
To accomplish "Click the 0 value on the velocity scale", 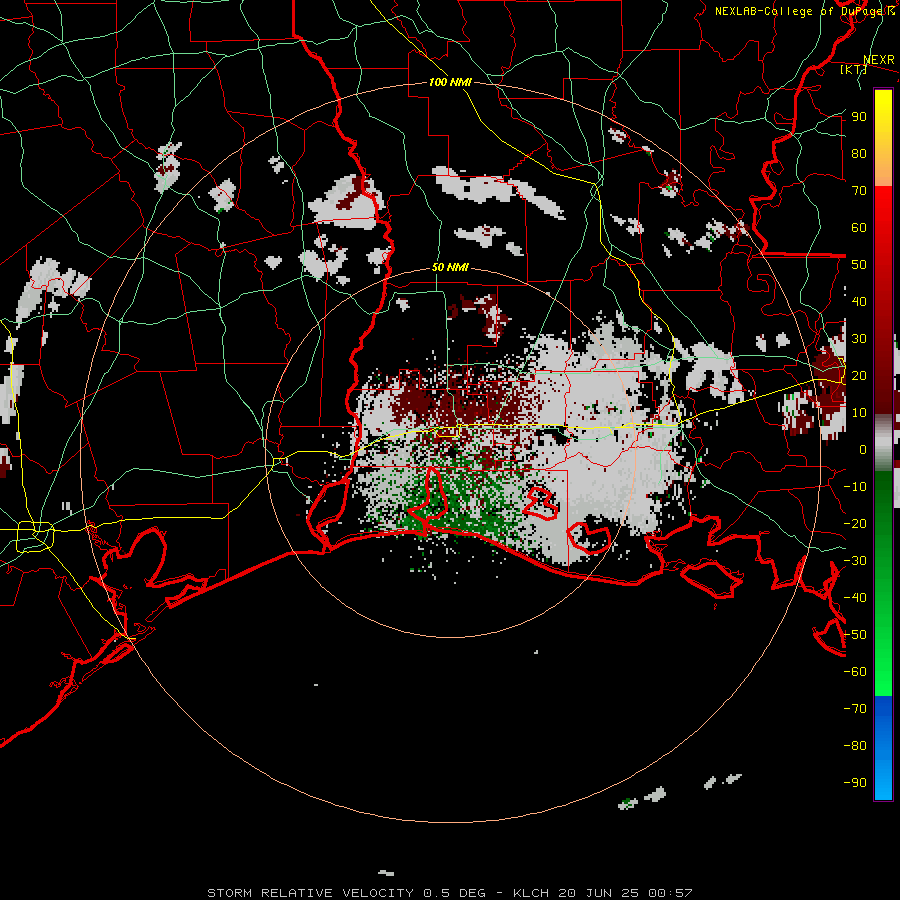I will pyautogui.click(x=863, y=449).
